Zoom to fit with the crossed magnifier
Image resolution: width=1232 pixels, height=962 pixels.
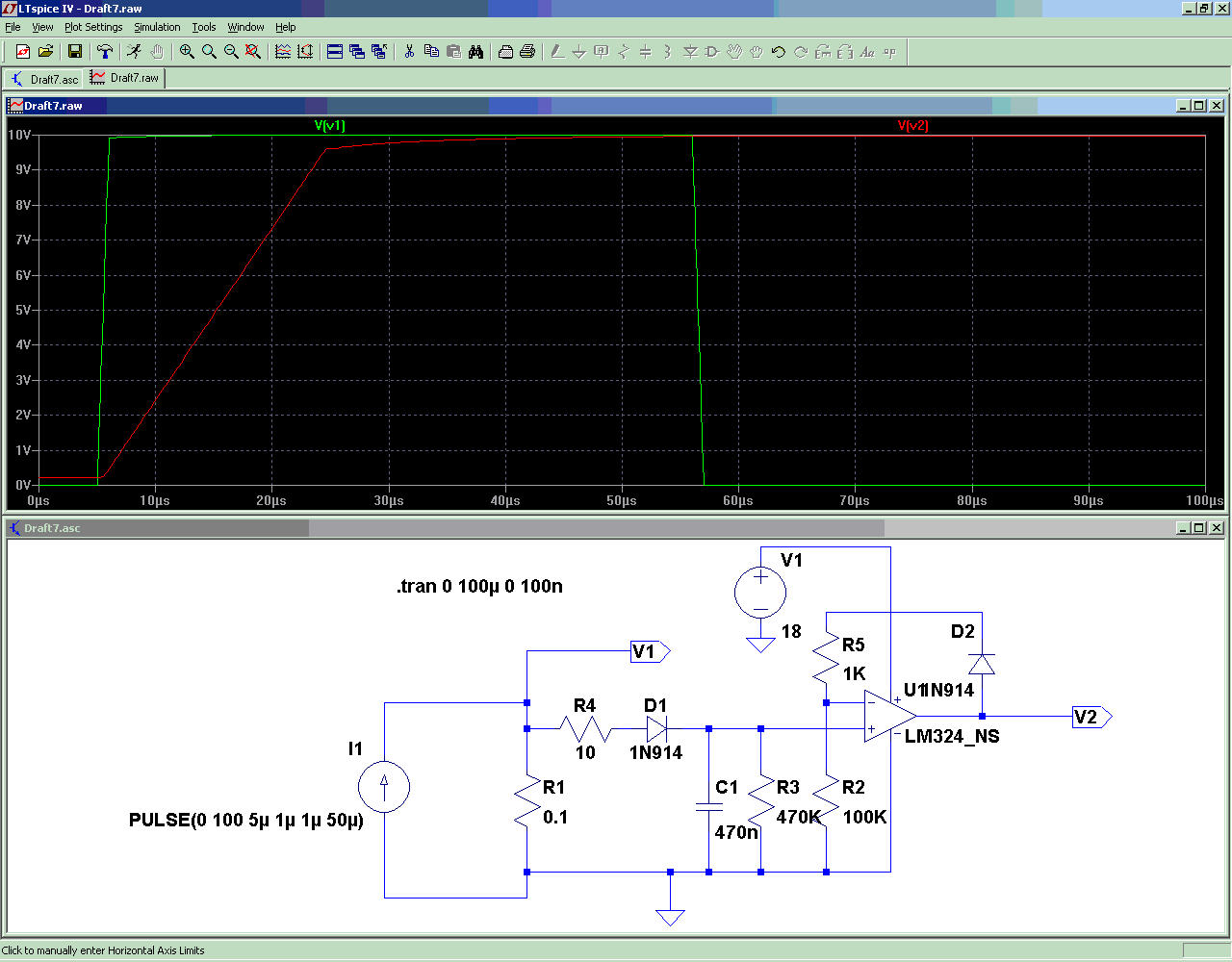pos(253,52)
